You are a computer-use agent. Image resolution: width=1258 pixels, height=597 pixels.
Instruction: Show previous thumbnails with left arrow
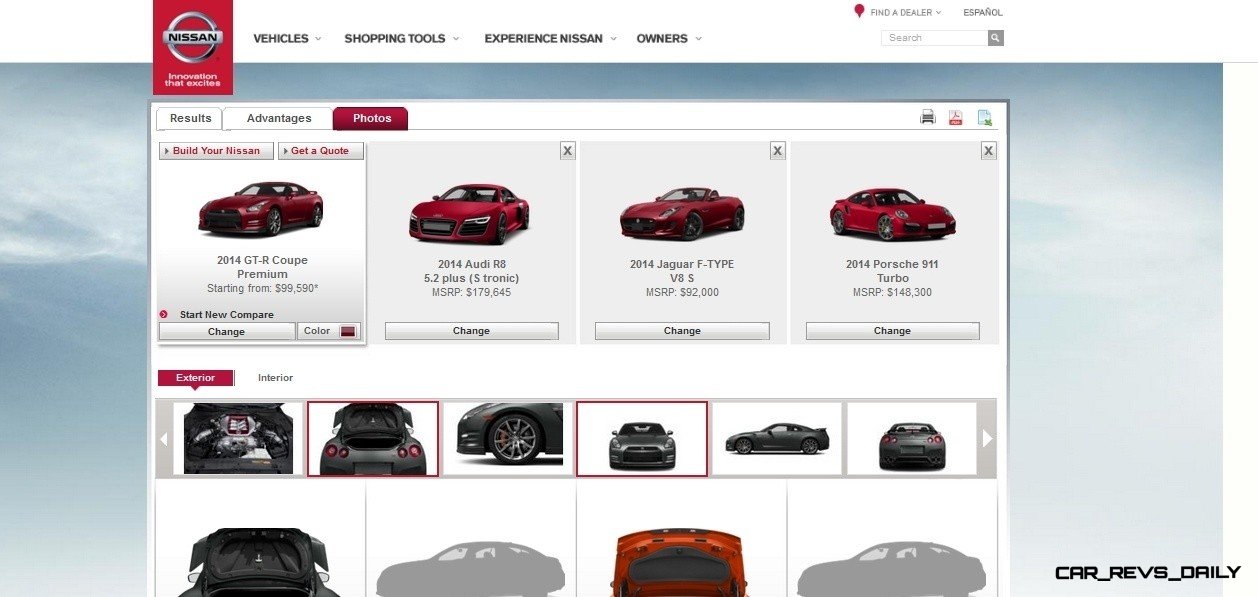164,438
